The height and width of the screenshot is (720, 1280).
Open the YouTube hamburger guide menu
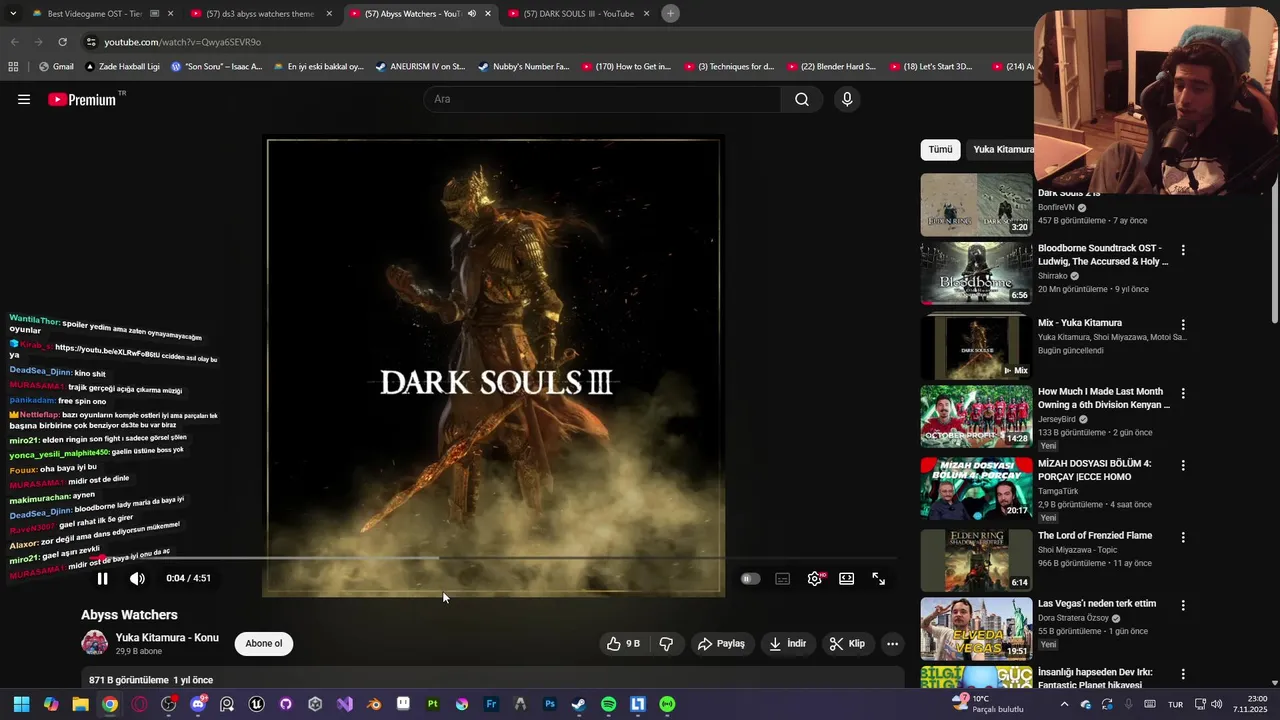[x=24, y=99]
